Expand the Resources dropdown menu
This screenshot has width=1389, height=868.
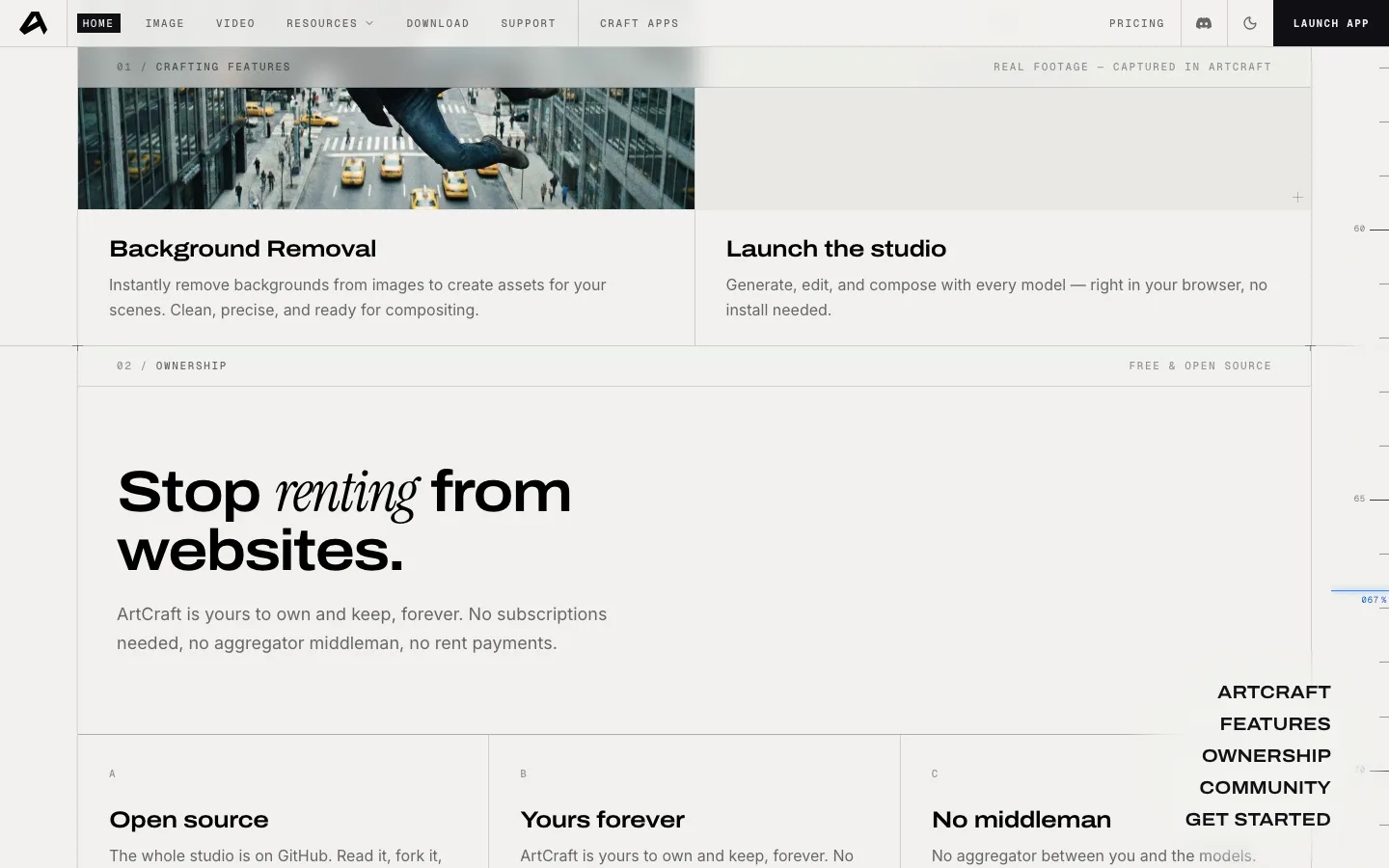pos(330,23)
